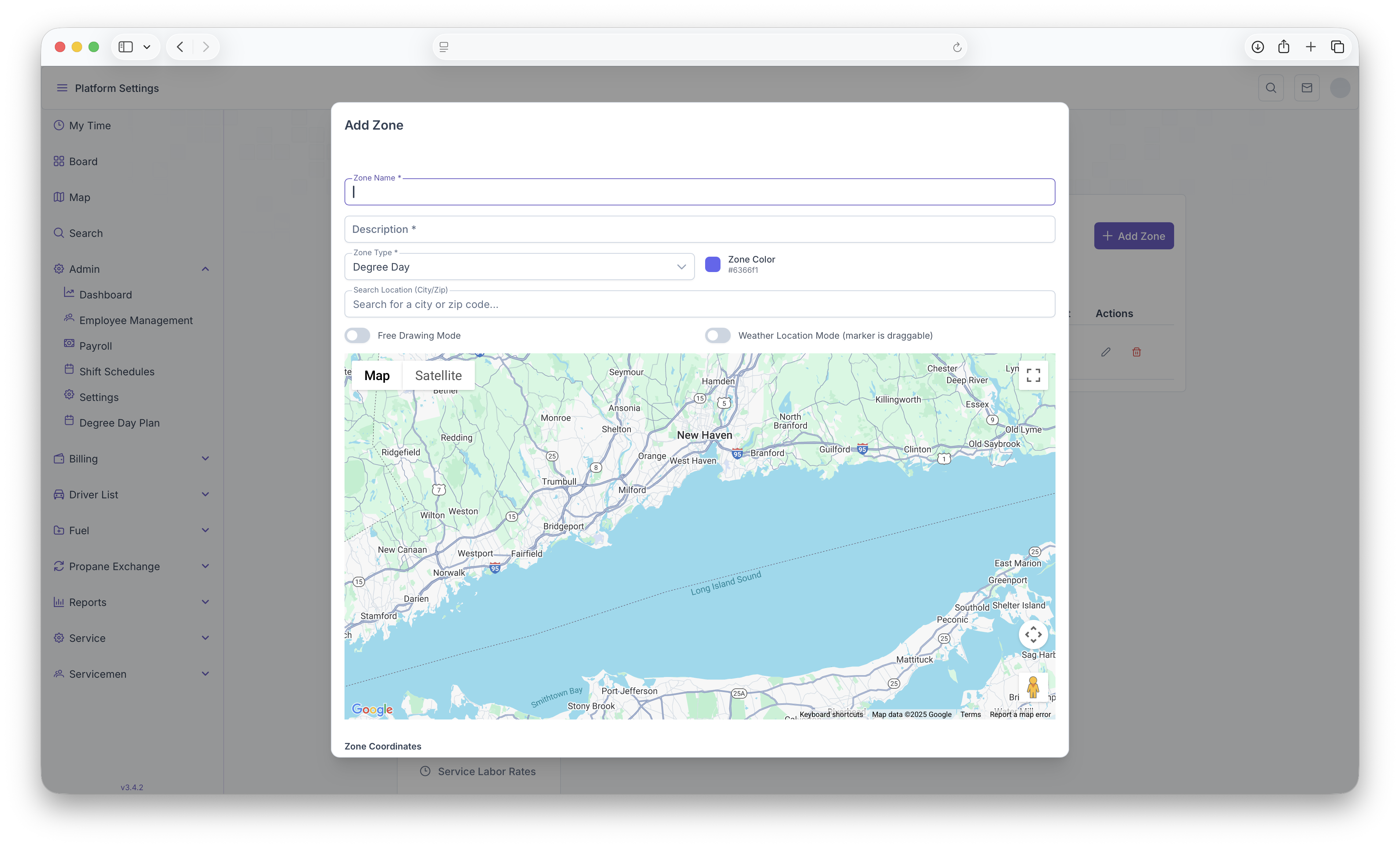Click the map fullscreen toggle icon
This screenshot has height=848, width=1400.
coord(1033,375)
